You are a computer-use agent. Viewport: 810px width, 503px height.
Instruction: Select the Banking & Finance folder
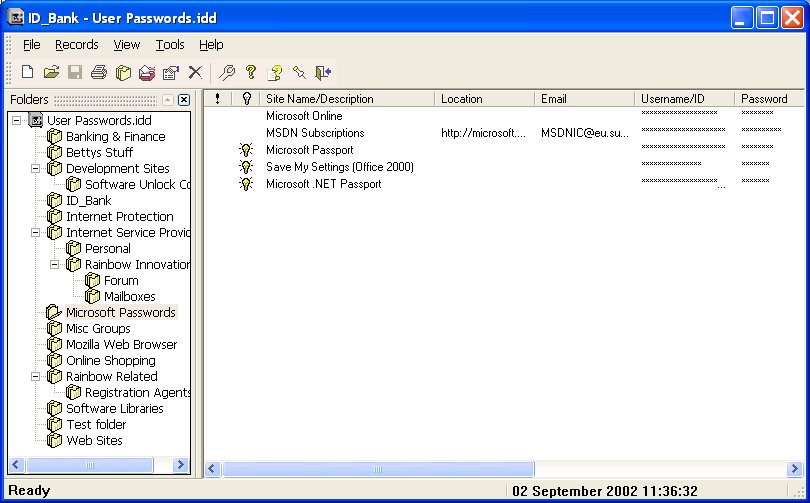(116, 136)
